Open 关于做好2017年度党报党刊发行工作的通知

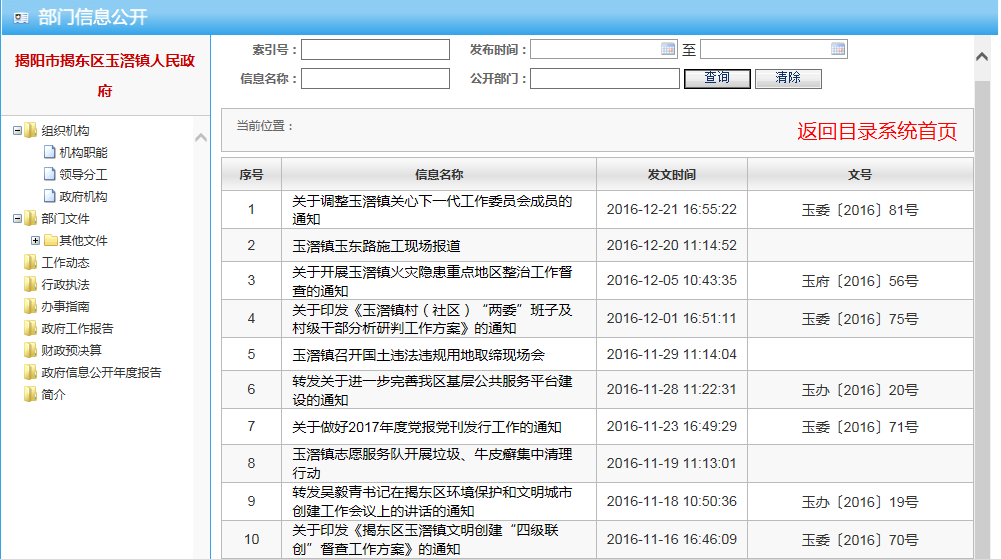(426, 427)
